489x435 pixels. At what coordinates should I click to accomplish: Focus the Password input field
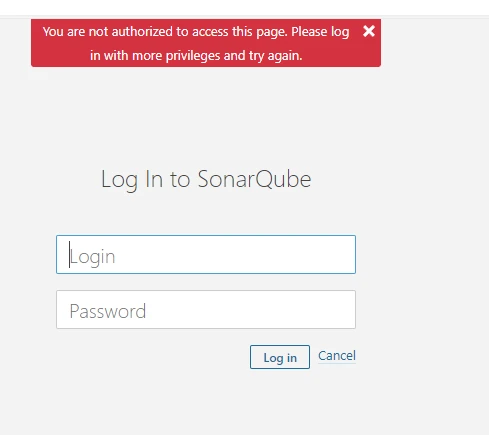[x=206, y=310]
